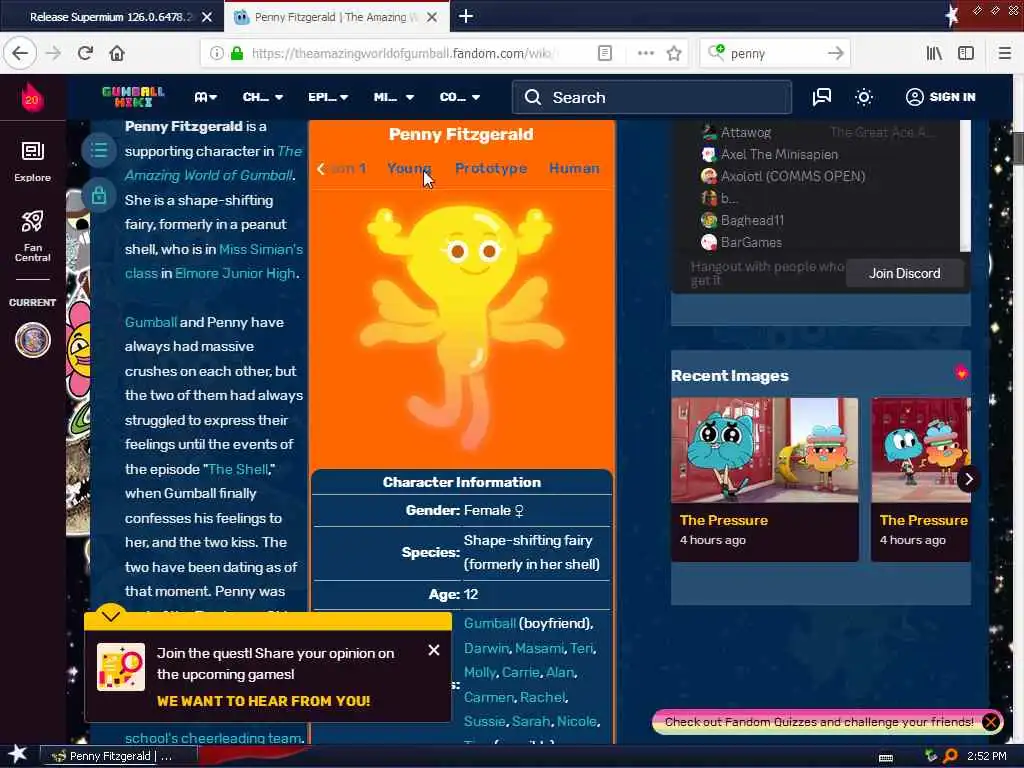Open the taskbar start star icon
The height and width of the screenshot is (768, 1024).
pyautogui.click(x=17, y=755)
